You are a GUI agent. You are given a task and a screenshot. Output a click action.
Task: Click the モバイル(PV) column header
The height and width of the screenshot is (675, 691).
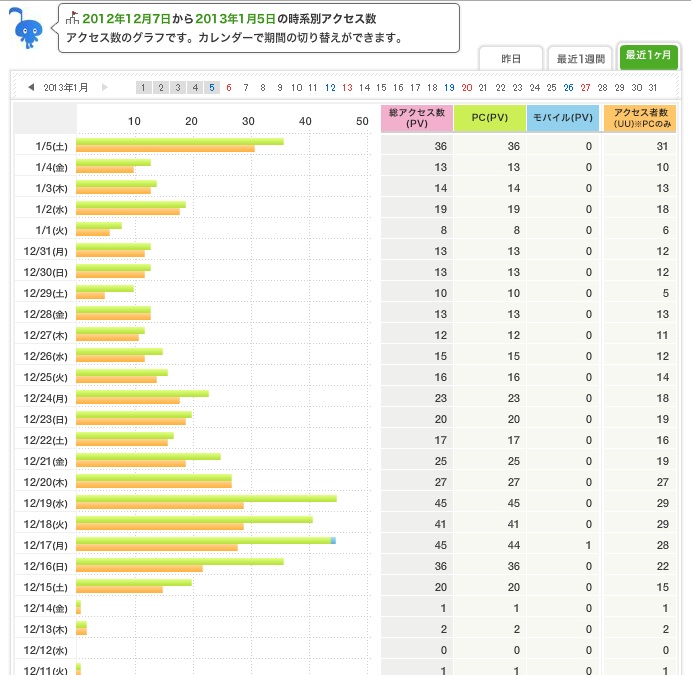pos(563,118)
